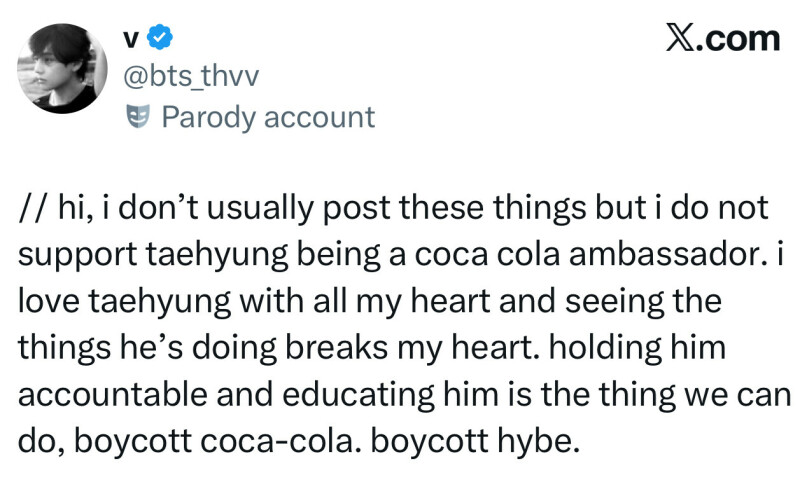
Task: Click the X logo in the watermark
Action: [681, 38]
